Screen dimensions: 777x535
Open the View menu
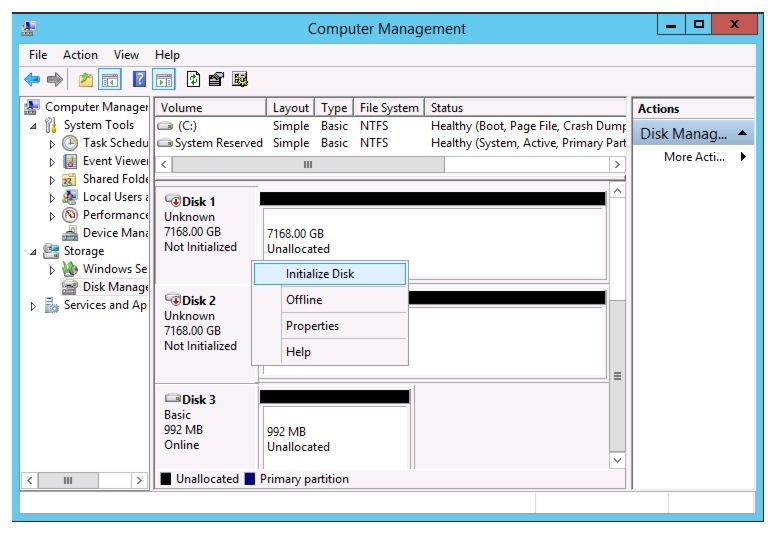click(126, 54)
